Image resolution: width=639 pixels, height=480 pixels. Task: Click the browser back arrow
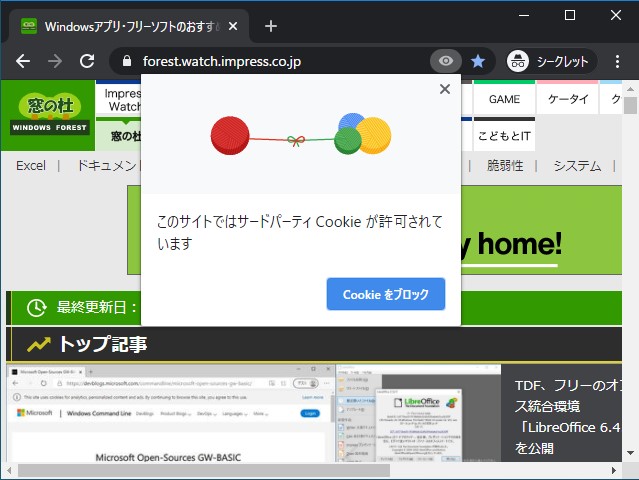click(23, 61)
